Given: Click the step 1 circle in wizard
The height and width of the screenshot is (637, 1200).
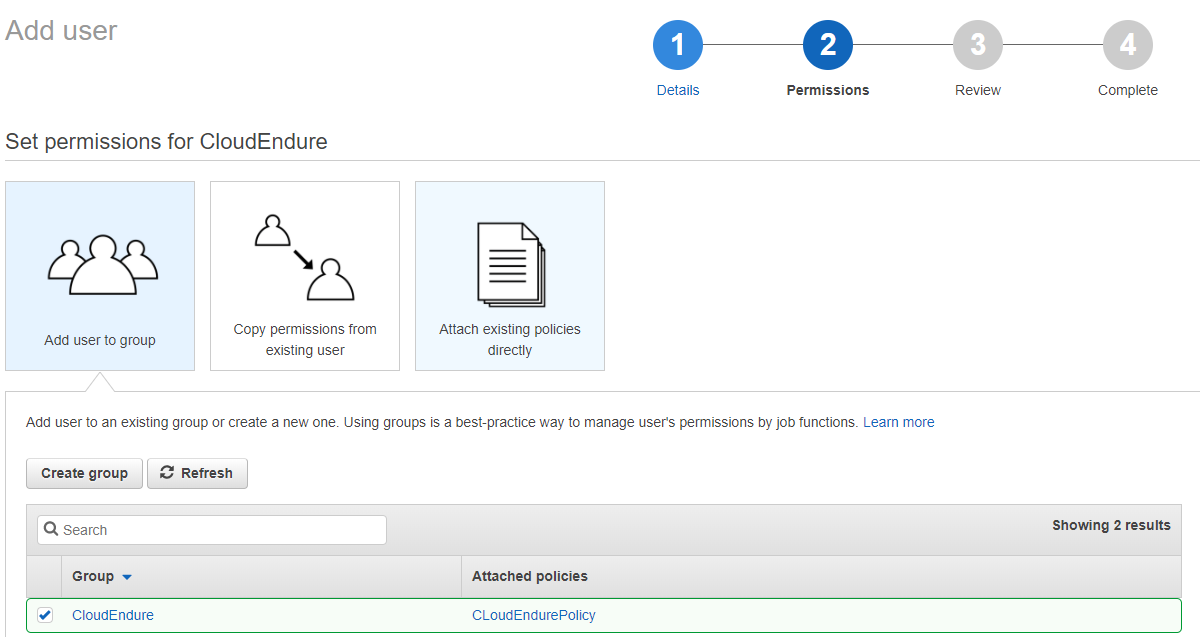Looking at the screenshot, I should pos(678,45).
